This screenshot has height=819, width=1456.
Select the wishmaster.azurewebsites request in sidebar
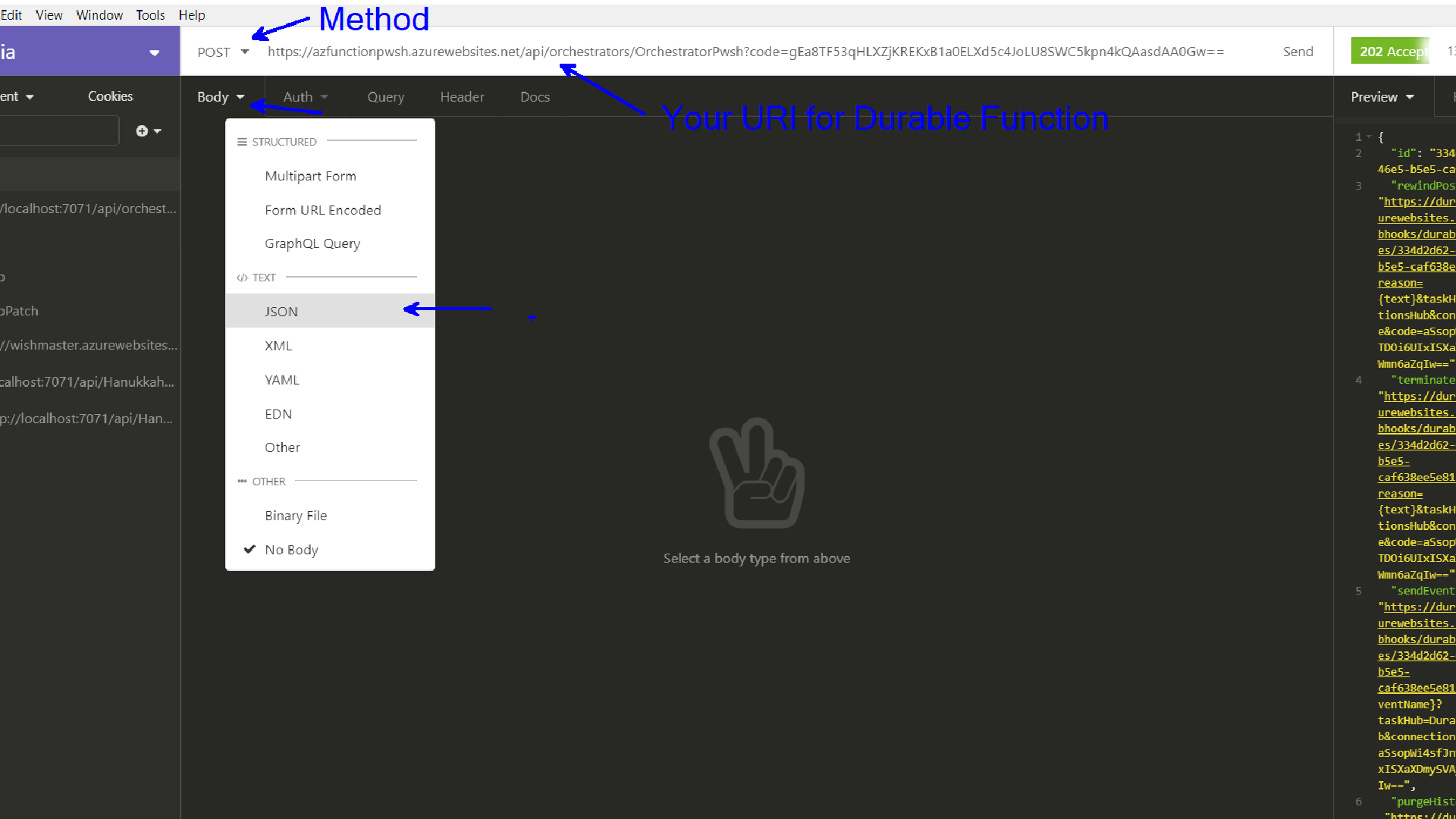pyautogui.click(x=89, y=345)
